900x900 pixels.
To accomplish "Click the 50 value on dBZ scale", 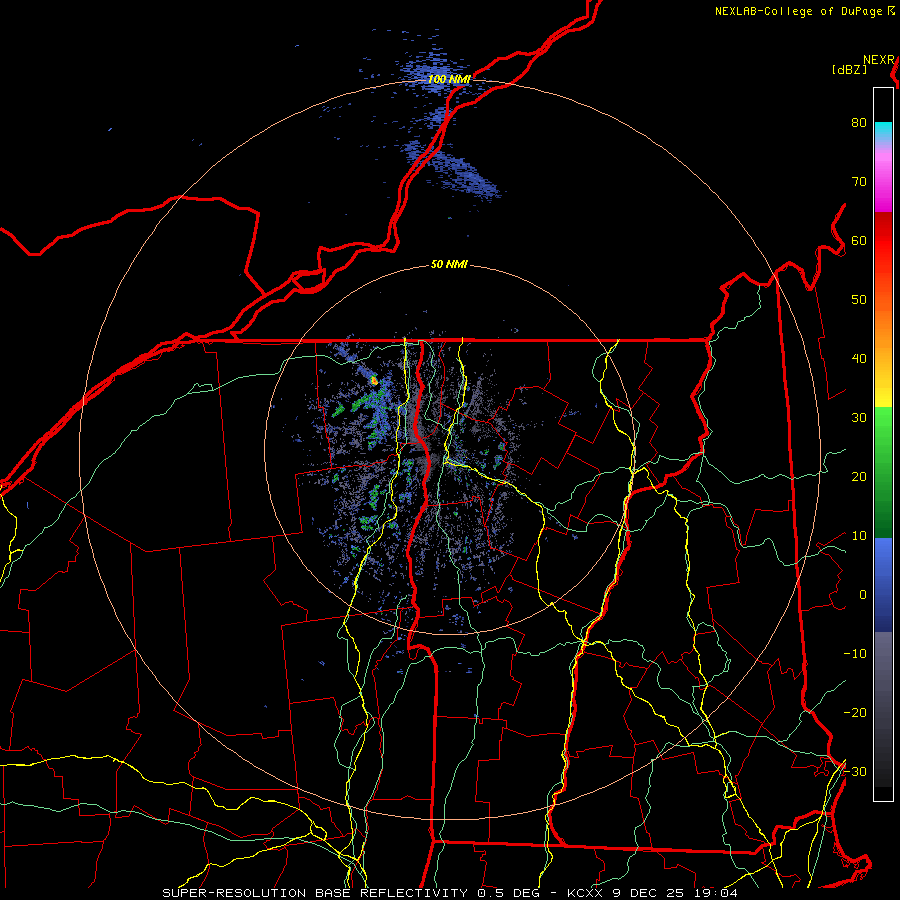I will pos(859,300).
